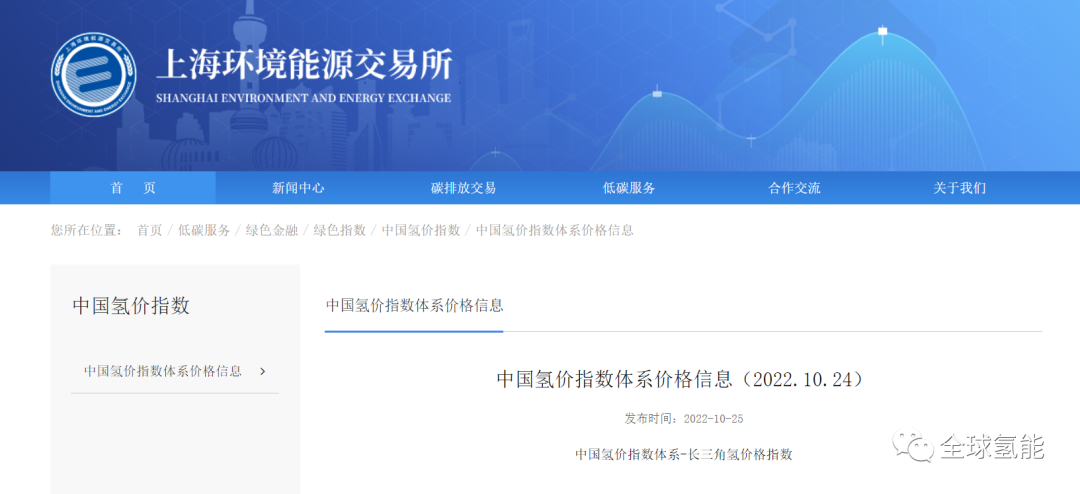Navigate to 低碳服务 breadcrumb link
1080x494 pixels.
tap(204, 230)
